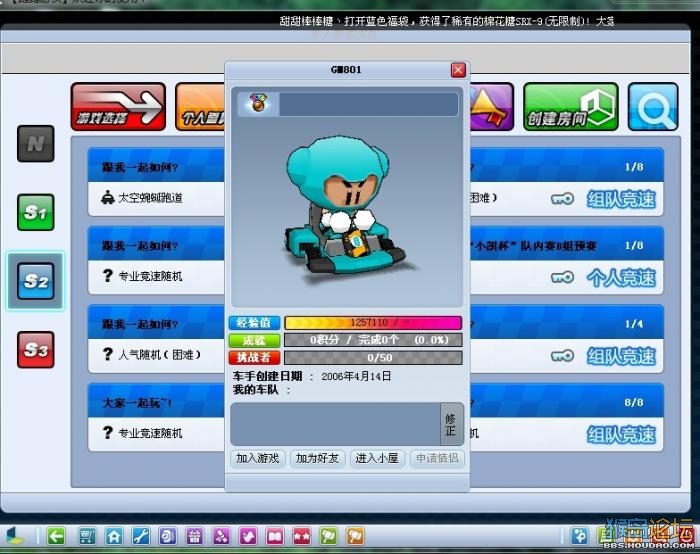
Task: Click the 申请情侣 couple request button
Action: pyautogui.click(x=437, y=458)
